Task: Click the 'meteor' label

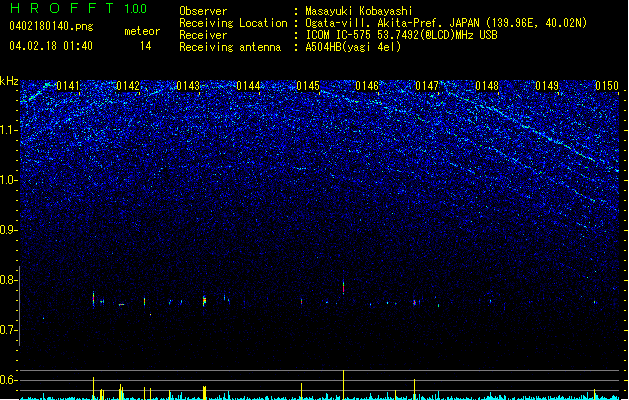Action: click(142, 31)
